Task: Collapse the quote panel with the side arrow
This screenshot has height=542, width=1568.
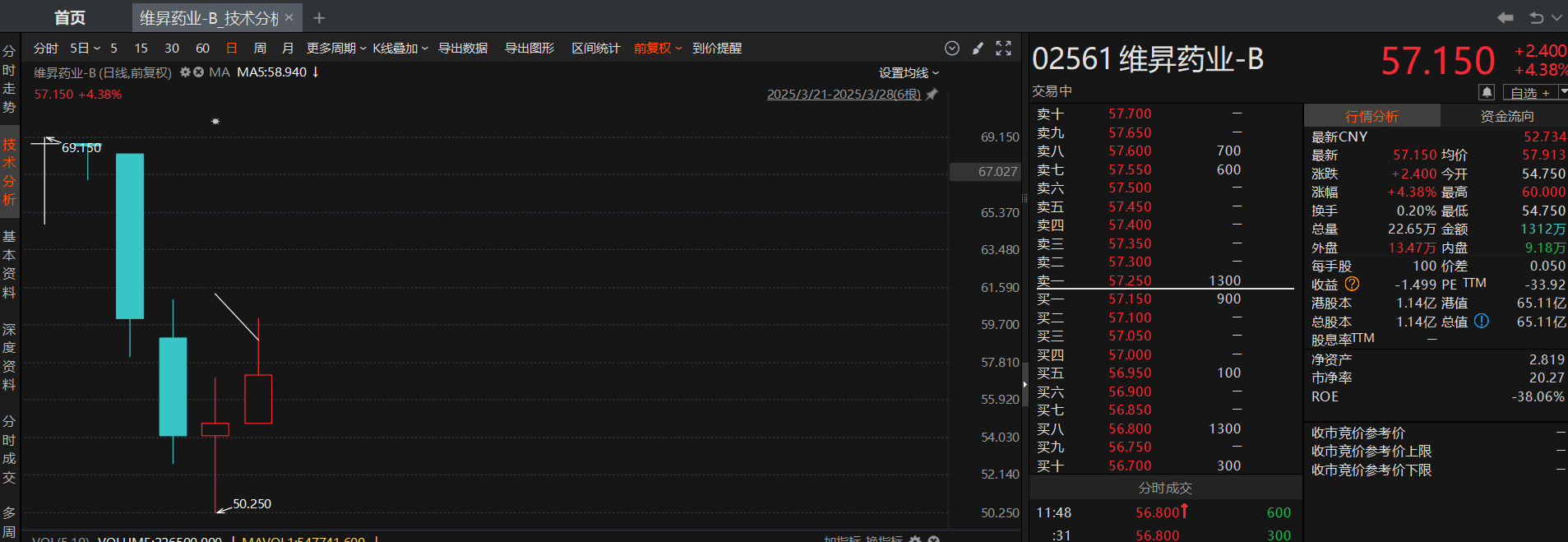Action: pos(1025,385)
